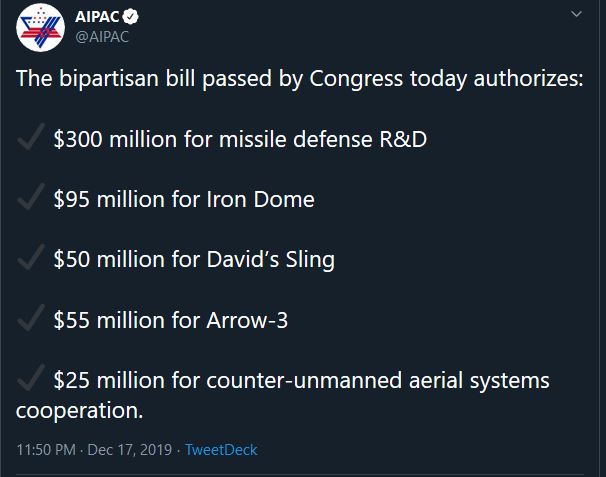
Task: Click the "$25 million for counter-unmanned" text
Action: pyautogui.click(x=301, y=381)
